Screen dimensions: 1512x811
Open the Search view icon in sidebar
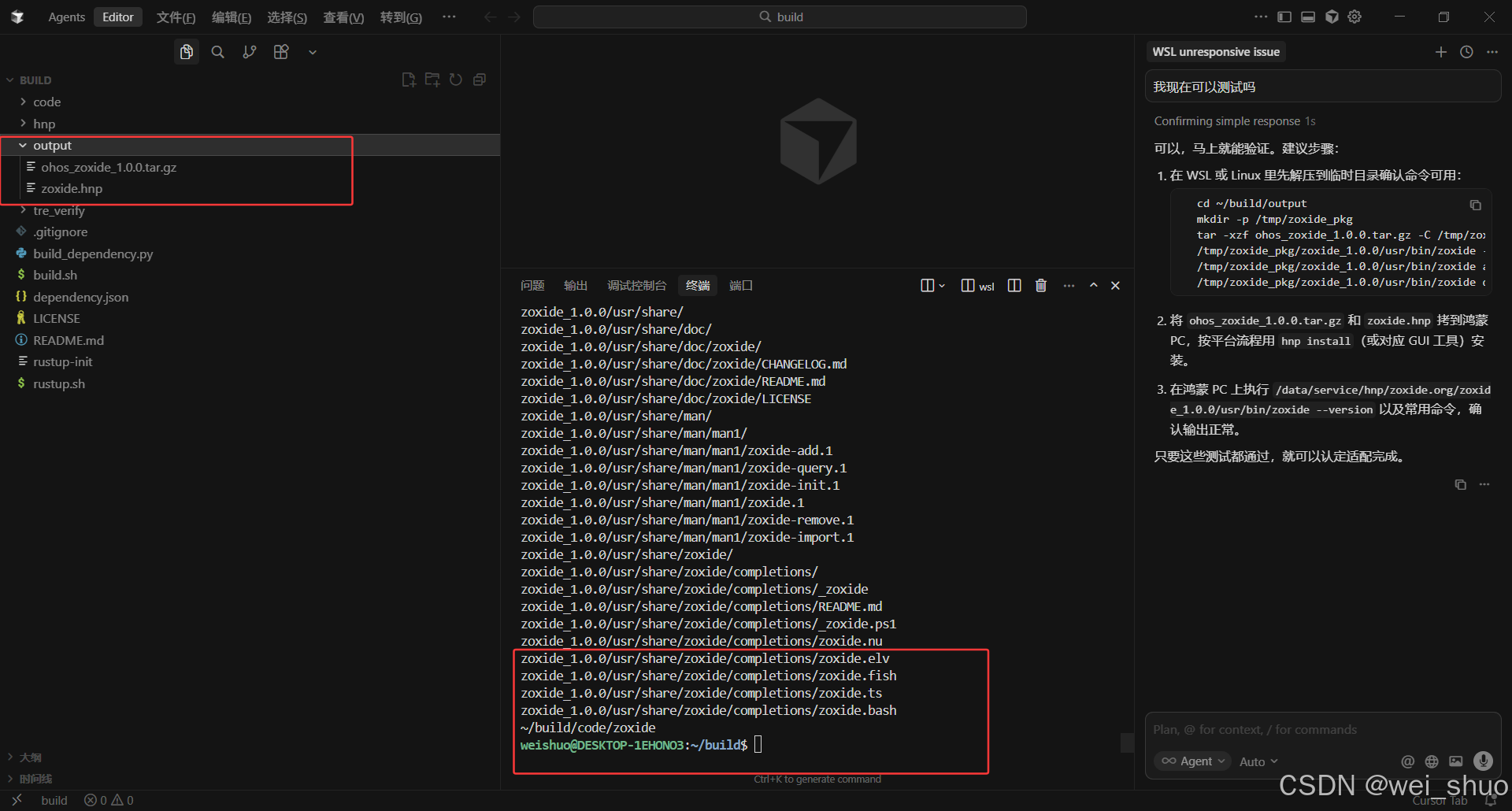click(218, 52)
